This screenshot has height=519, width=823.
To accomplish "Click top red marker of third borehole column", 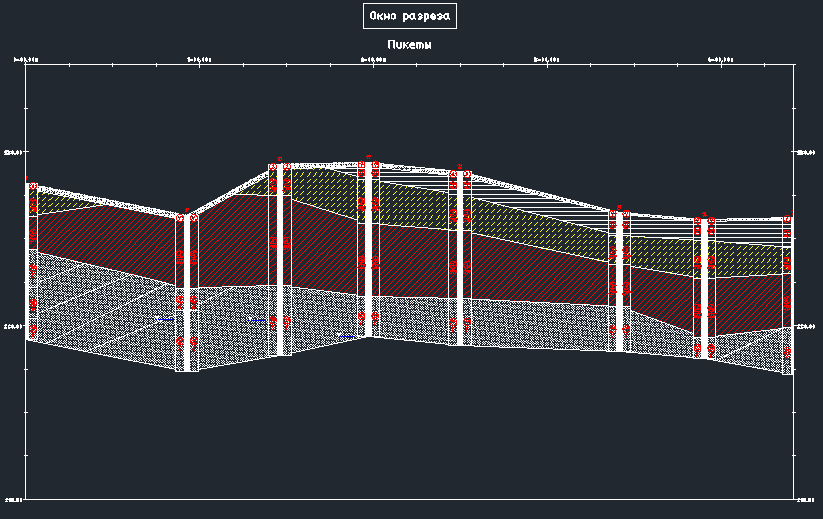I will coord(279,168).
